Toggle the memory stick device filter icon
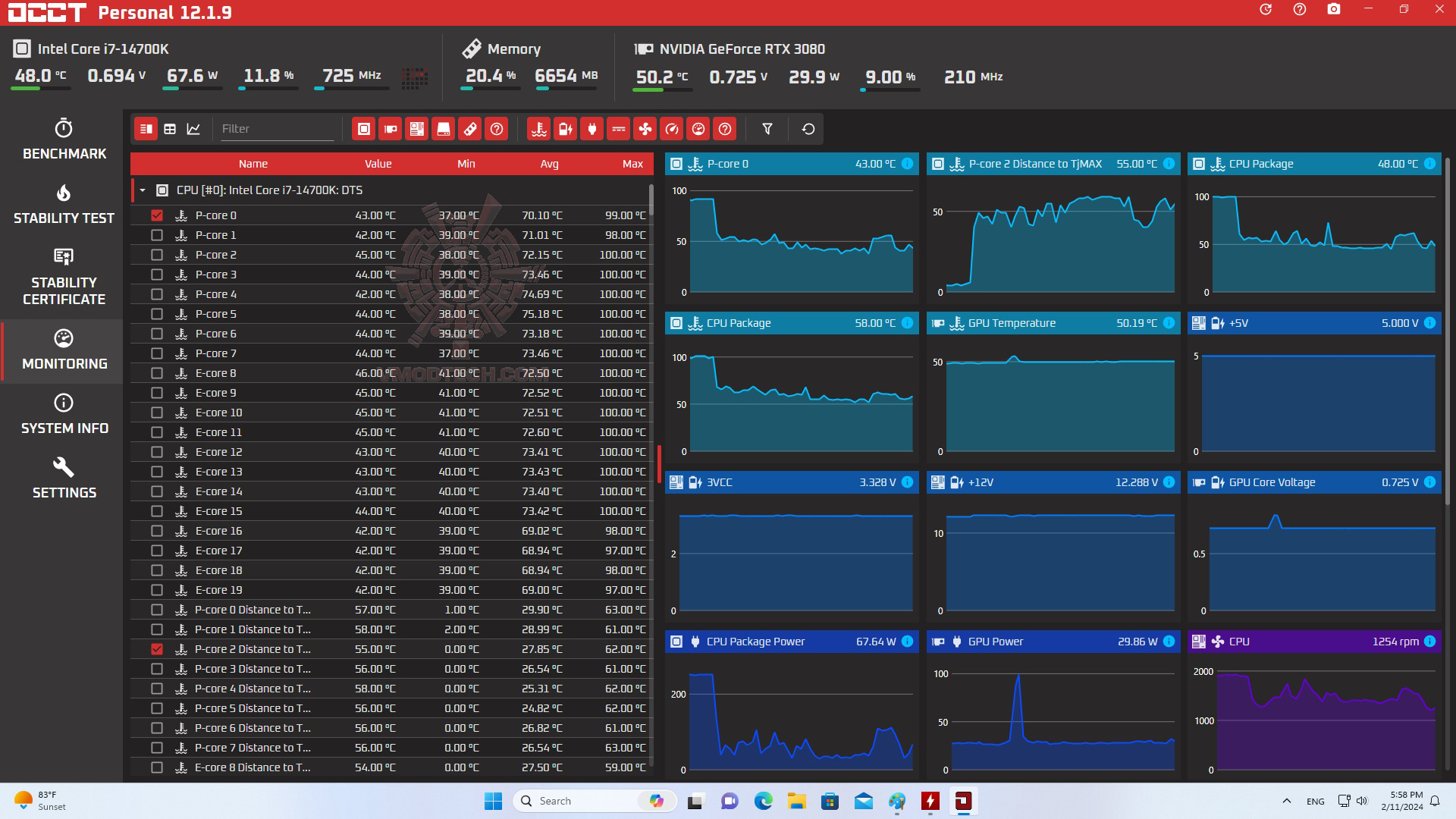Viewport: 1456px width, 819px height. click(469, 129)
